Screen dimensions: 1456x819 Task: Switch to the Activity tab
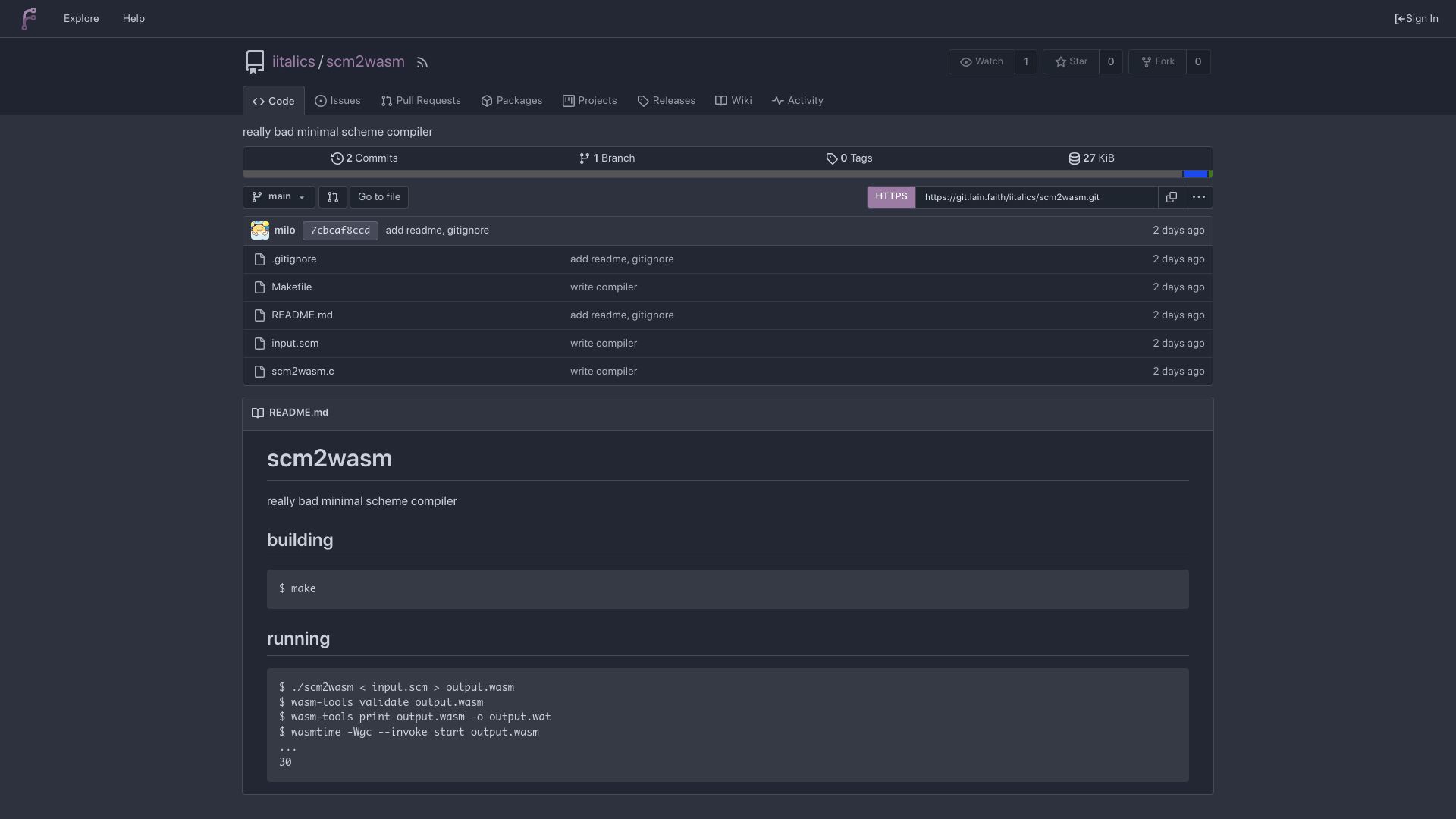(x=798, y=101)
